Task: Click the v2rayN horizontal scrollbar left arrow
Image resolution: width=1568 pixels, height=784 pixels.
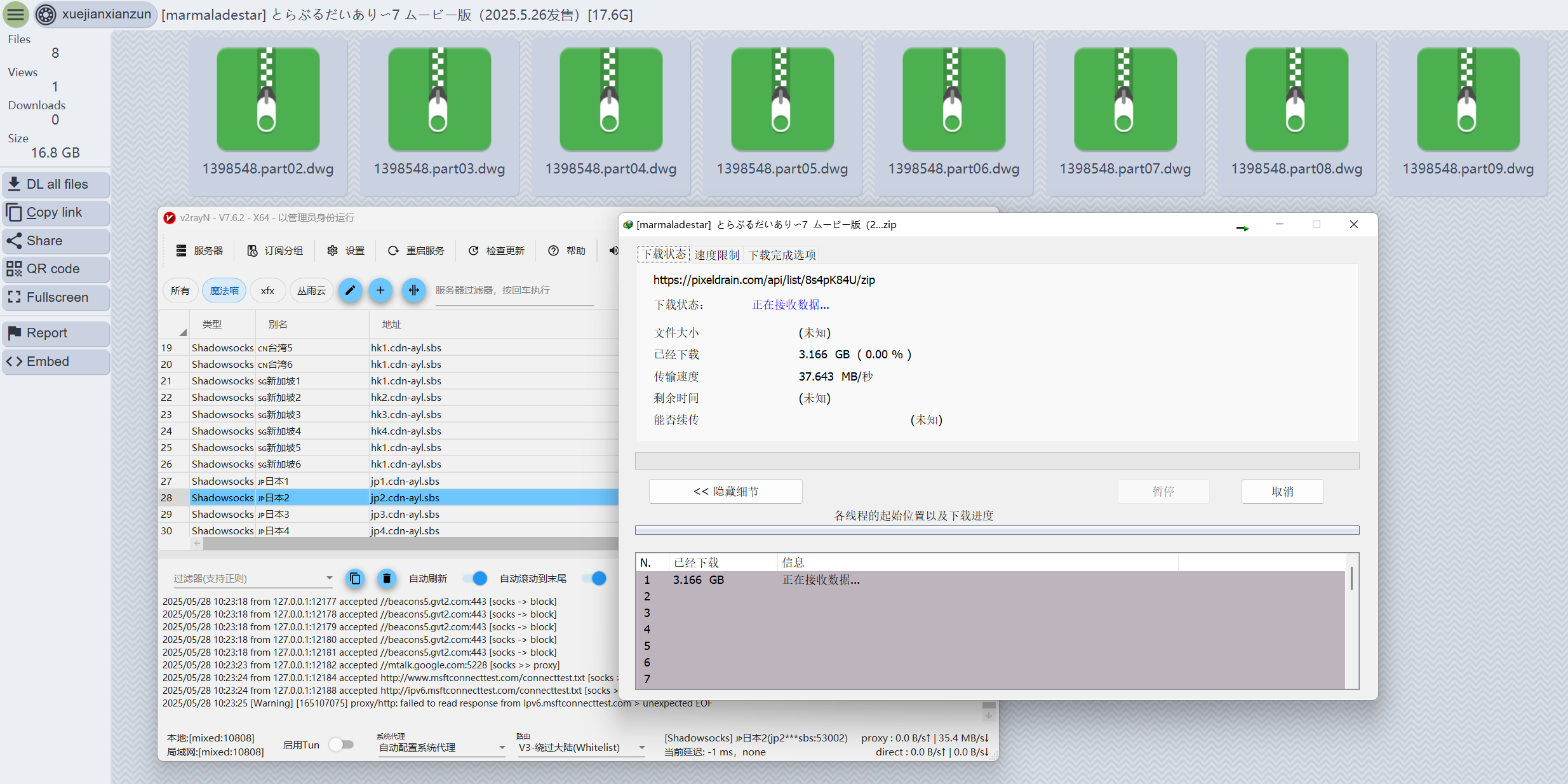Action: tap(197, 544)
